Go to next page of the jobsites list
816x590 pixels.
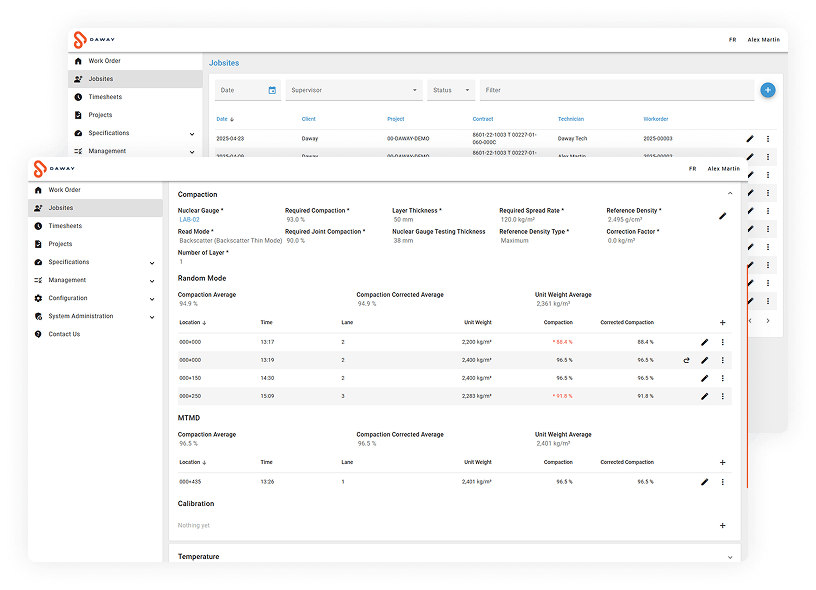[767, 321]
